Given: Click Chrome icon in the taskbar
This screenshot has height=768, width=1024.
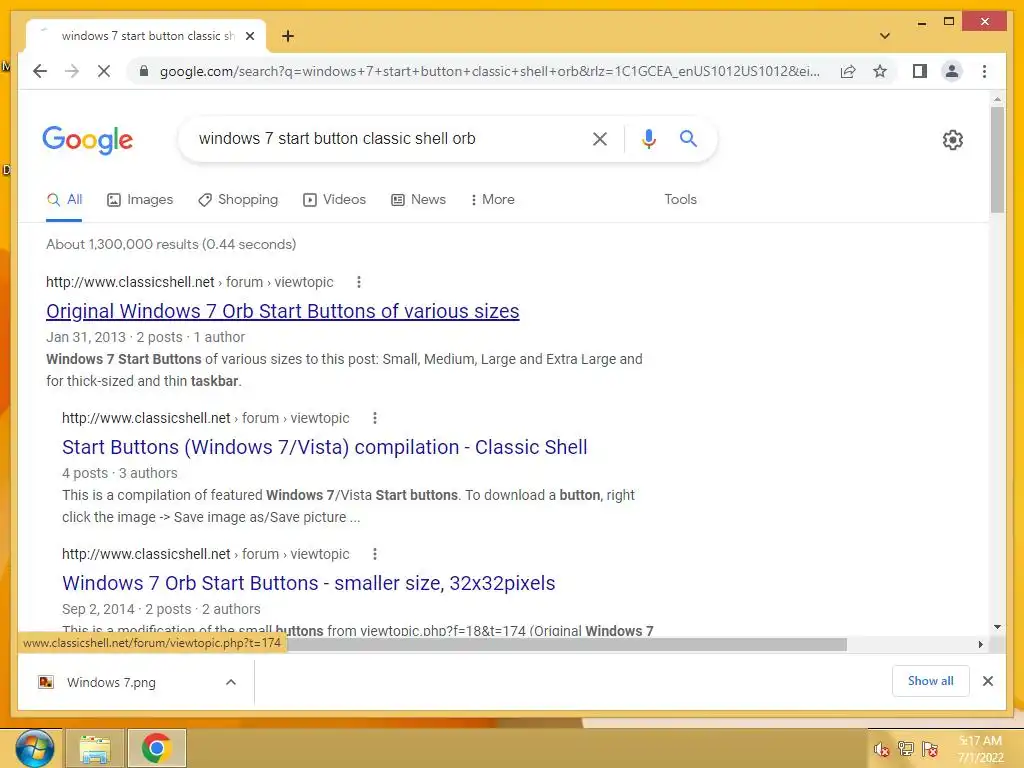Looking at the screenshot, I should click(x=157, y=748).
